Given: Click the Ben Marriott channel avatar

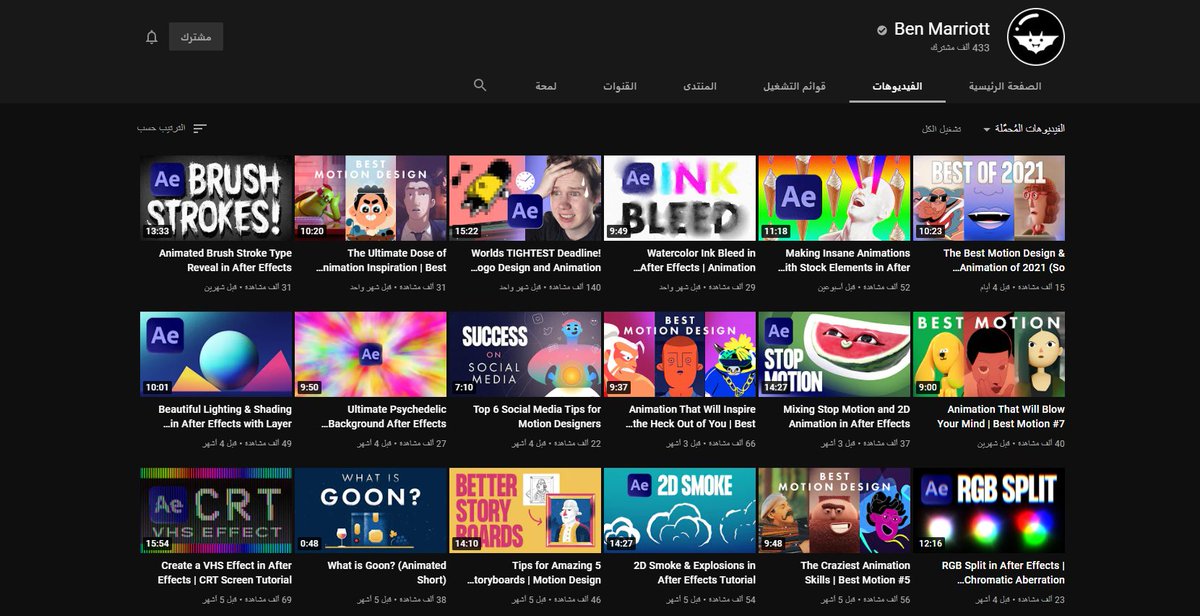Looking at the screenshot, I should 1035,37.
